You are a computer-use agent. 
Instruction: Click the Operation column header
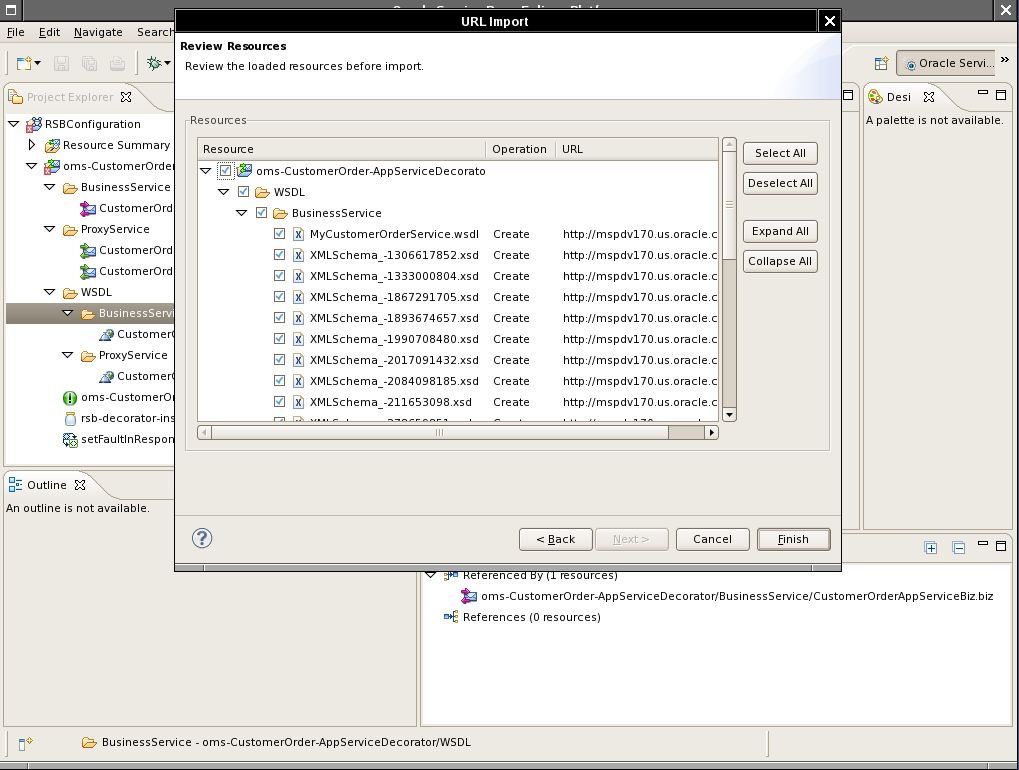520,149
